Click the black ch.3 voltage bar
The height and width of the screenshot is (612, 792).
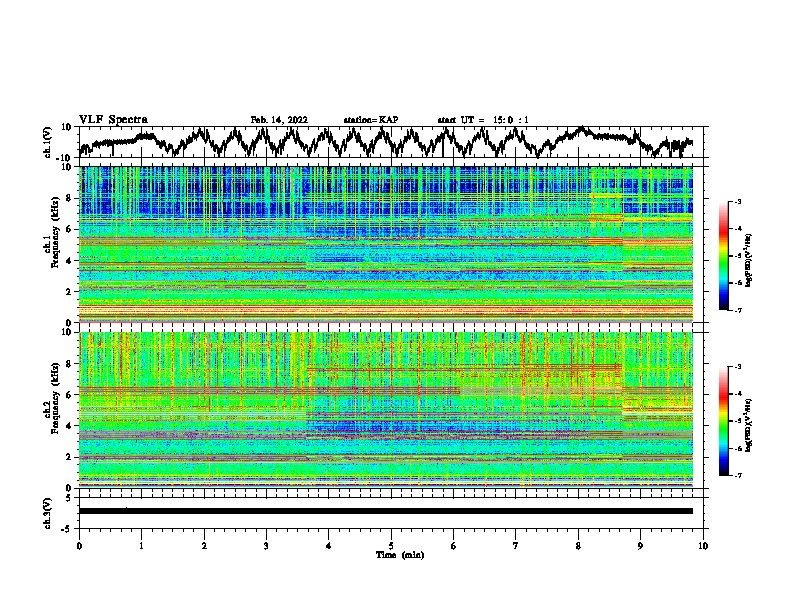coord(386,511)
